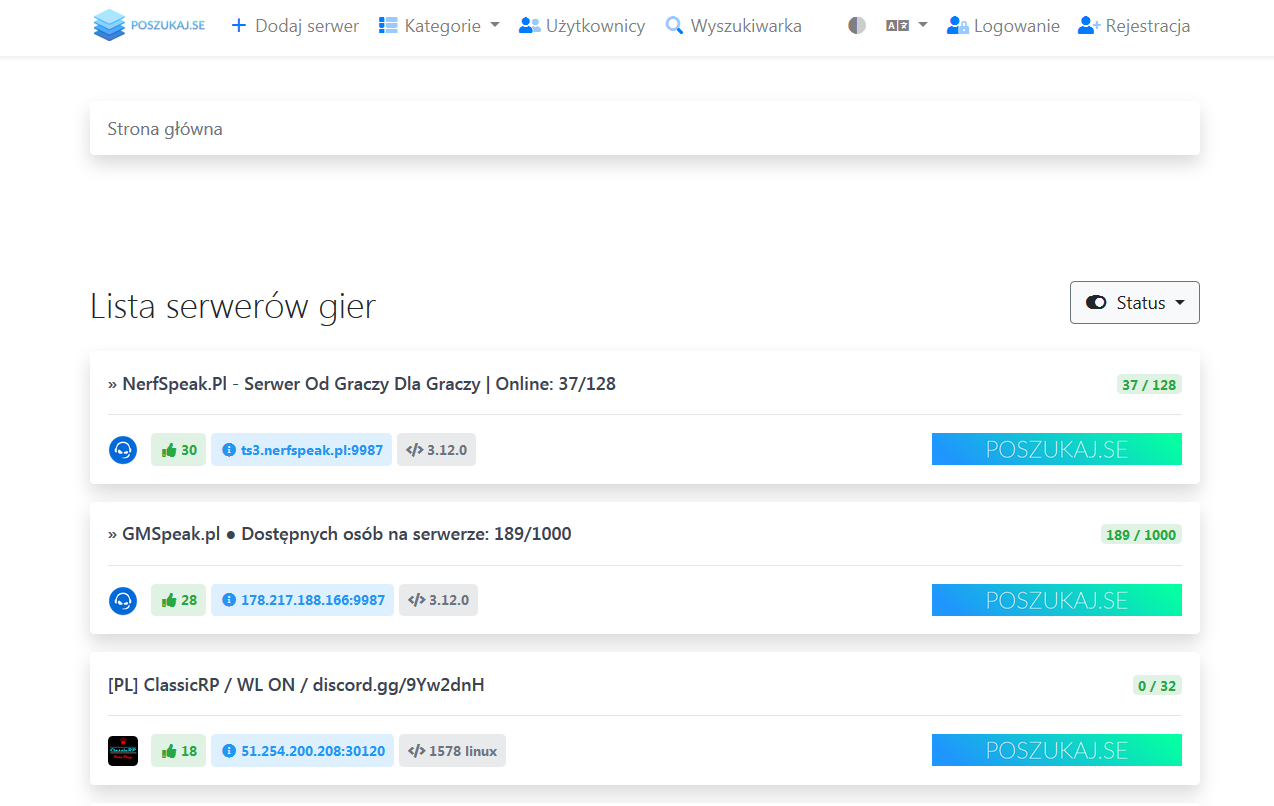Open the Wyszukiwarka search page
1274x806 pixels.
pos(733,26)
